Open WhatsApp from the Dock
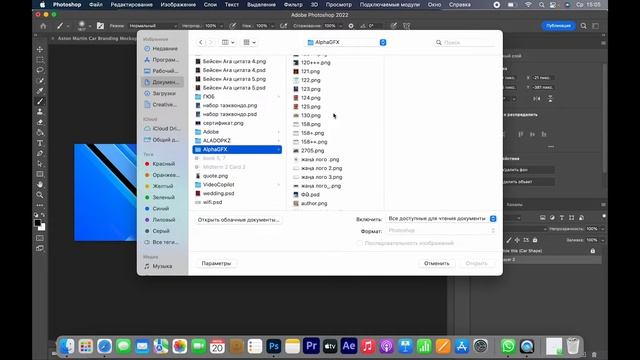Screen dimensions: 640x360 click(x=508, y=347)
